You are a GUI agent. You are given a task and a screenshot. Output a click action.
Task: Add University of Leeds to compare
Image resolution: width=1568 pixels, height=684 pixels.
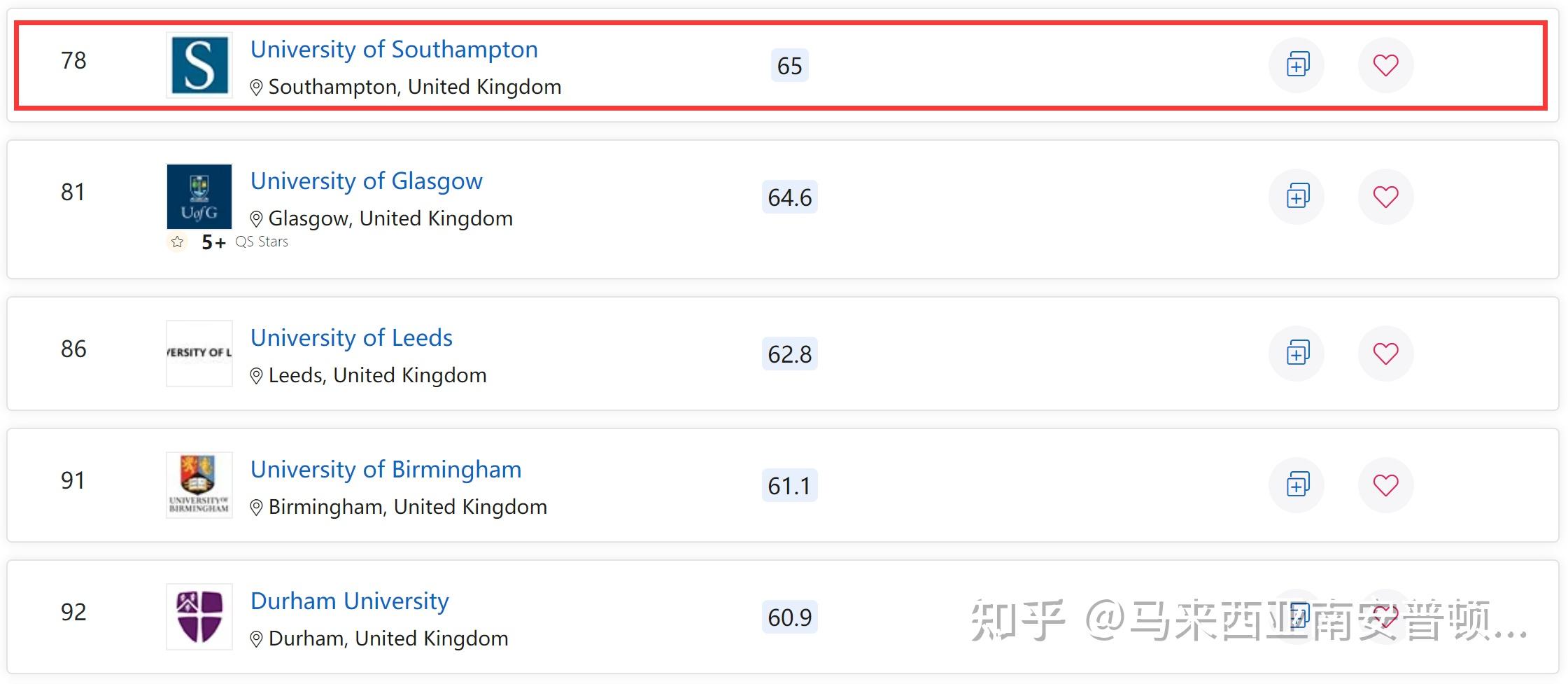(1297, 354)
